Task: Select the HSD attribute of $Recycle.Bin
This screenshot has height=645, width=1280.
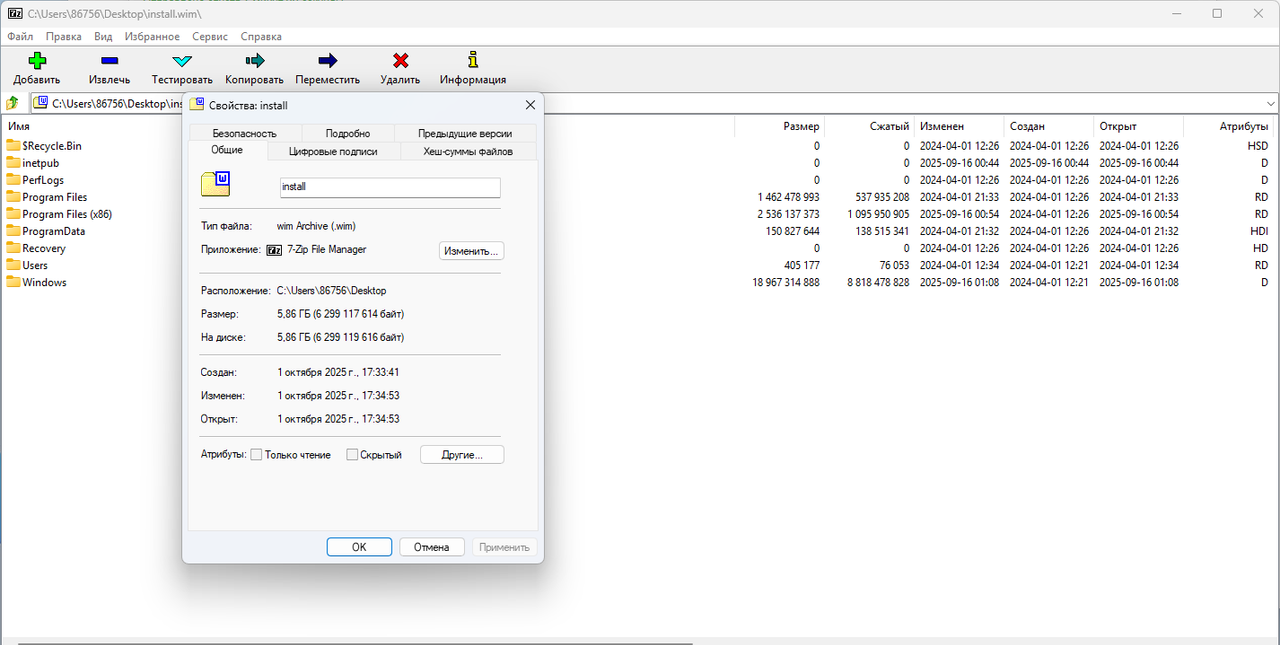Action: tap(1258, 146)
